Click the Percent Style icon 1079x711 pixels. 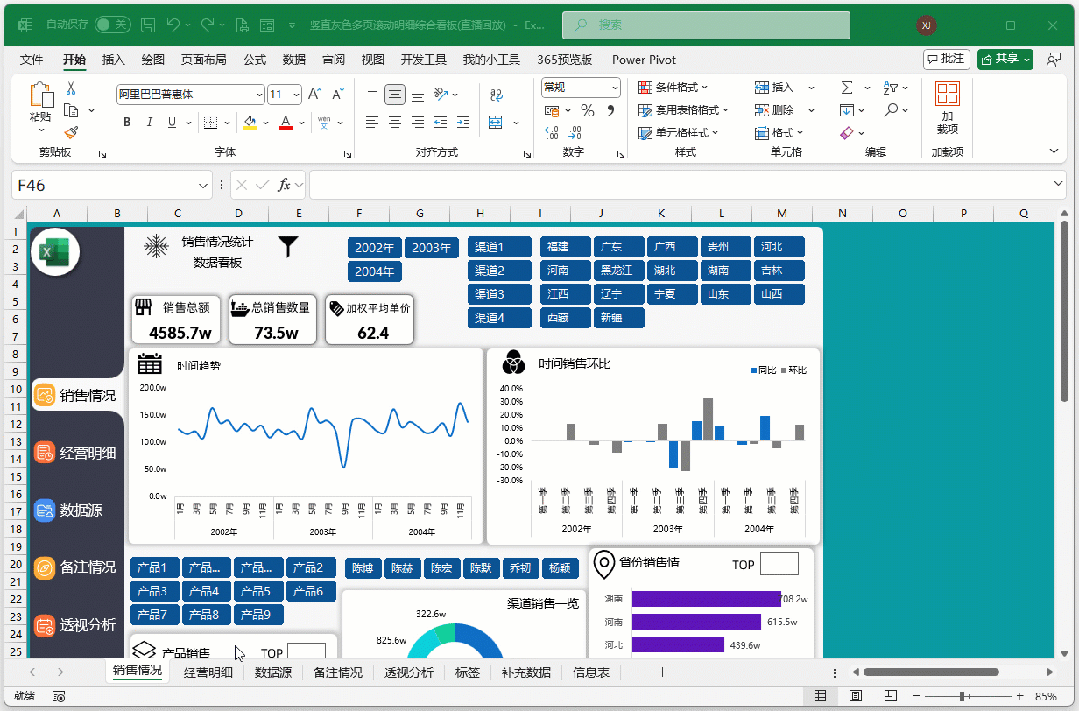tap(588, 110)
